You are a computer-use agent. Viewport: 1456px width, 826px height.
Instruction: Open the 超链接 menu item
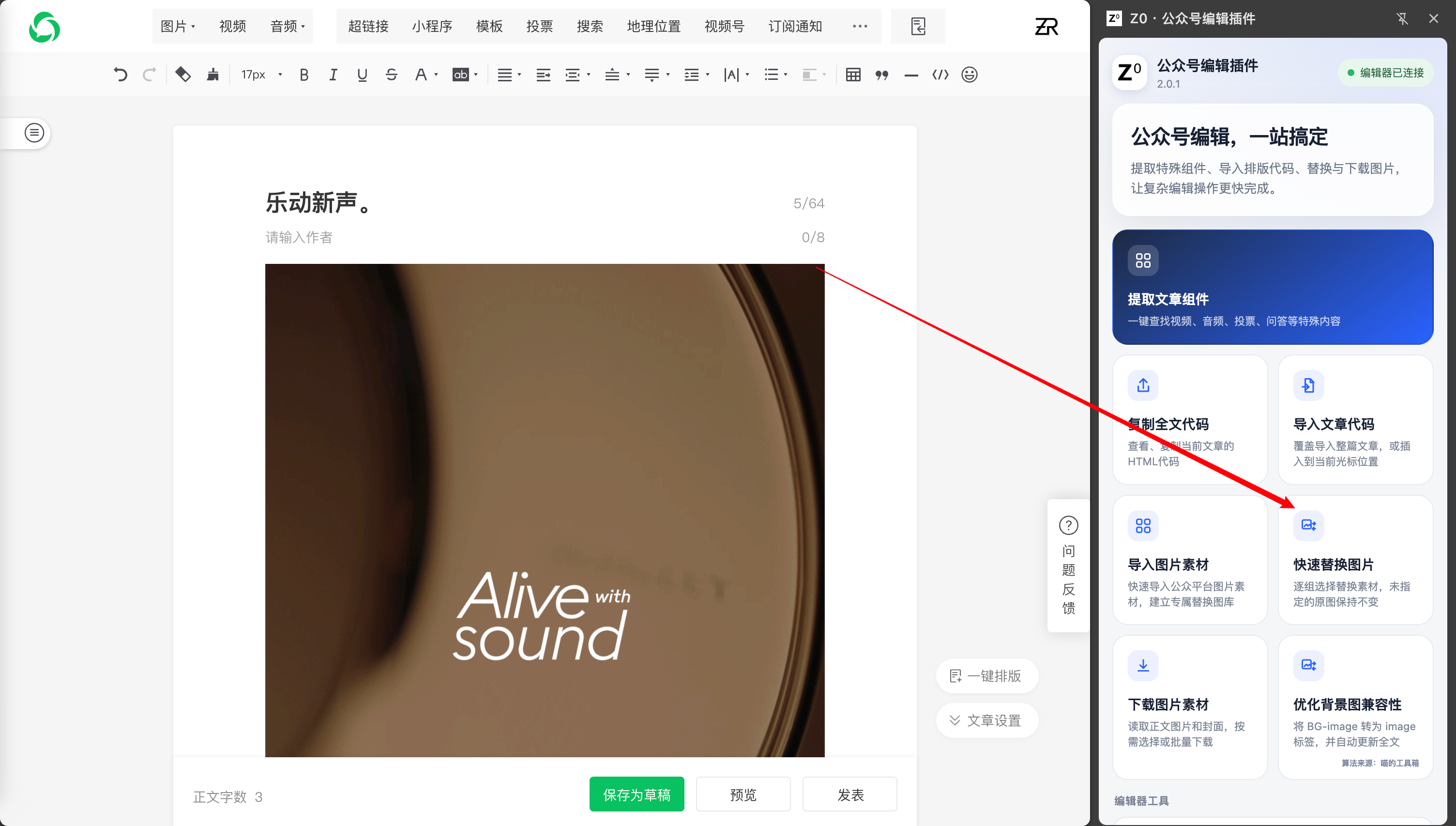[368, 26]
